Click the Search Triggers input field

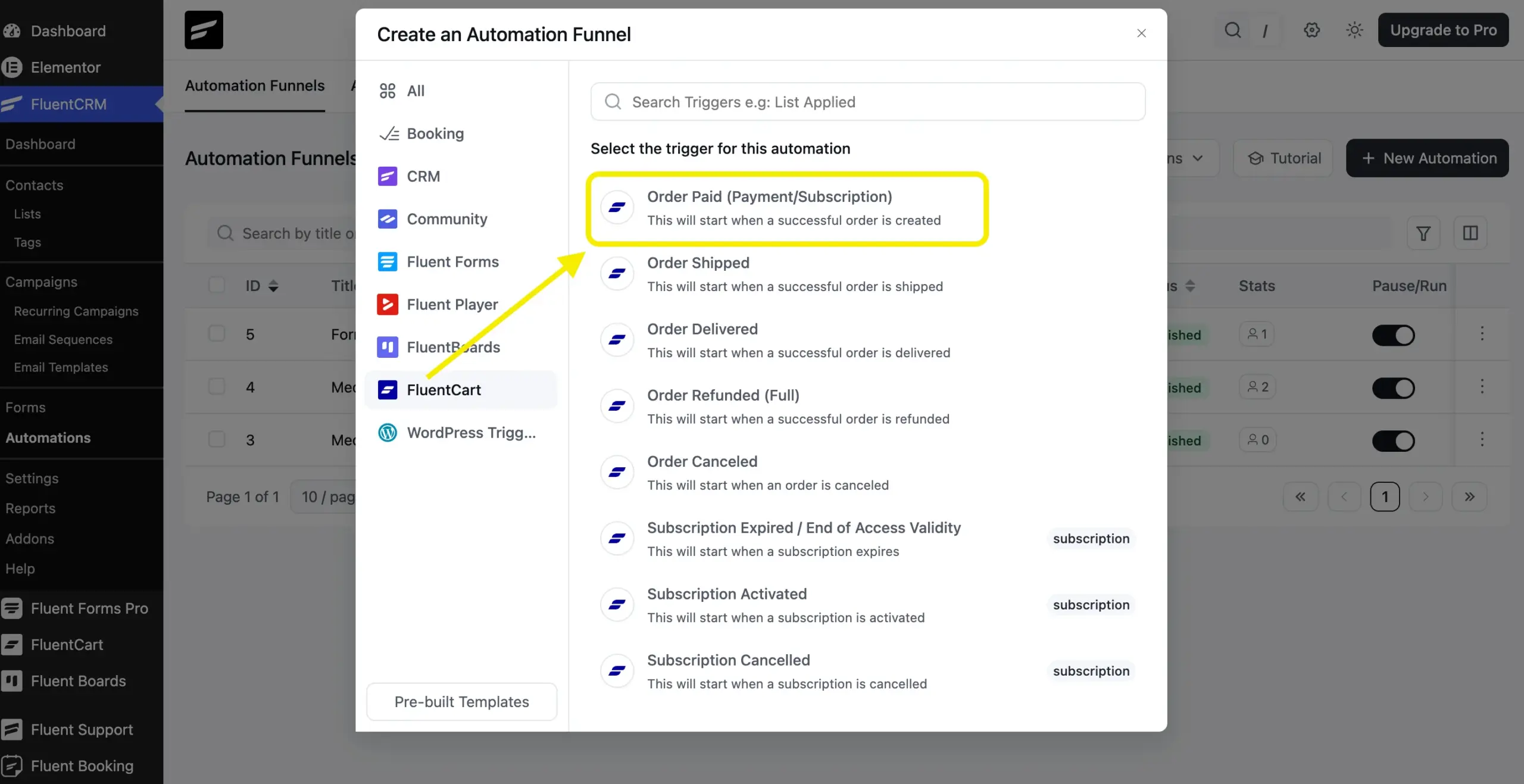tap(867, 102)
